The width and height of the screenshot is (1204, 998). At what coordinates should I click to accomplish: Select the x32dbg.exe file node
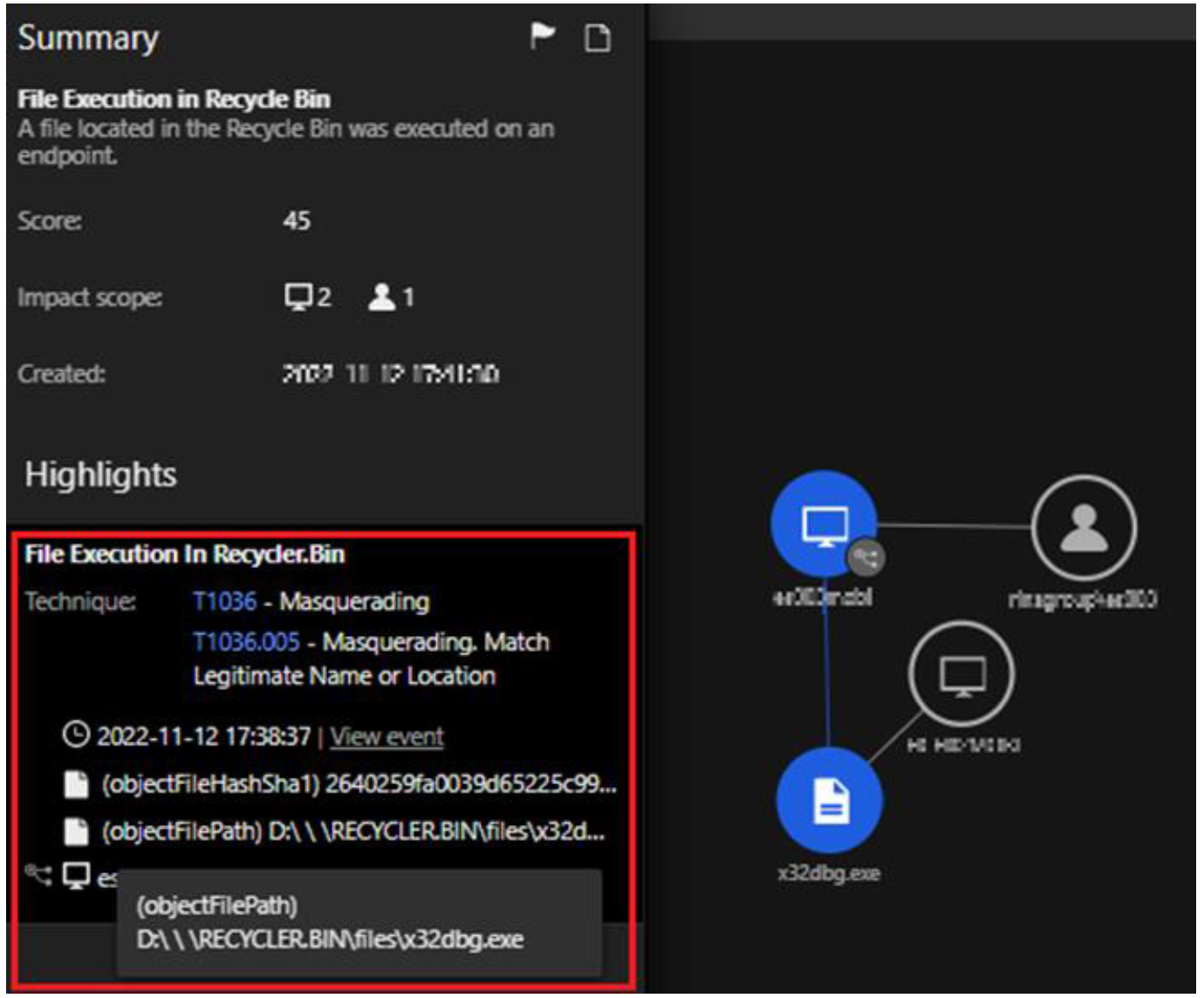coord(829,800)
